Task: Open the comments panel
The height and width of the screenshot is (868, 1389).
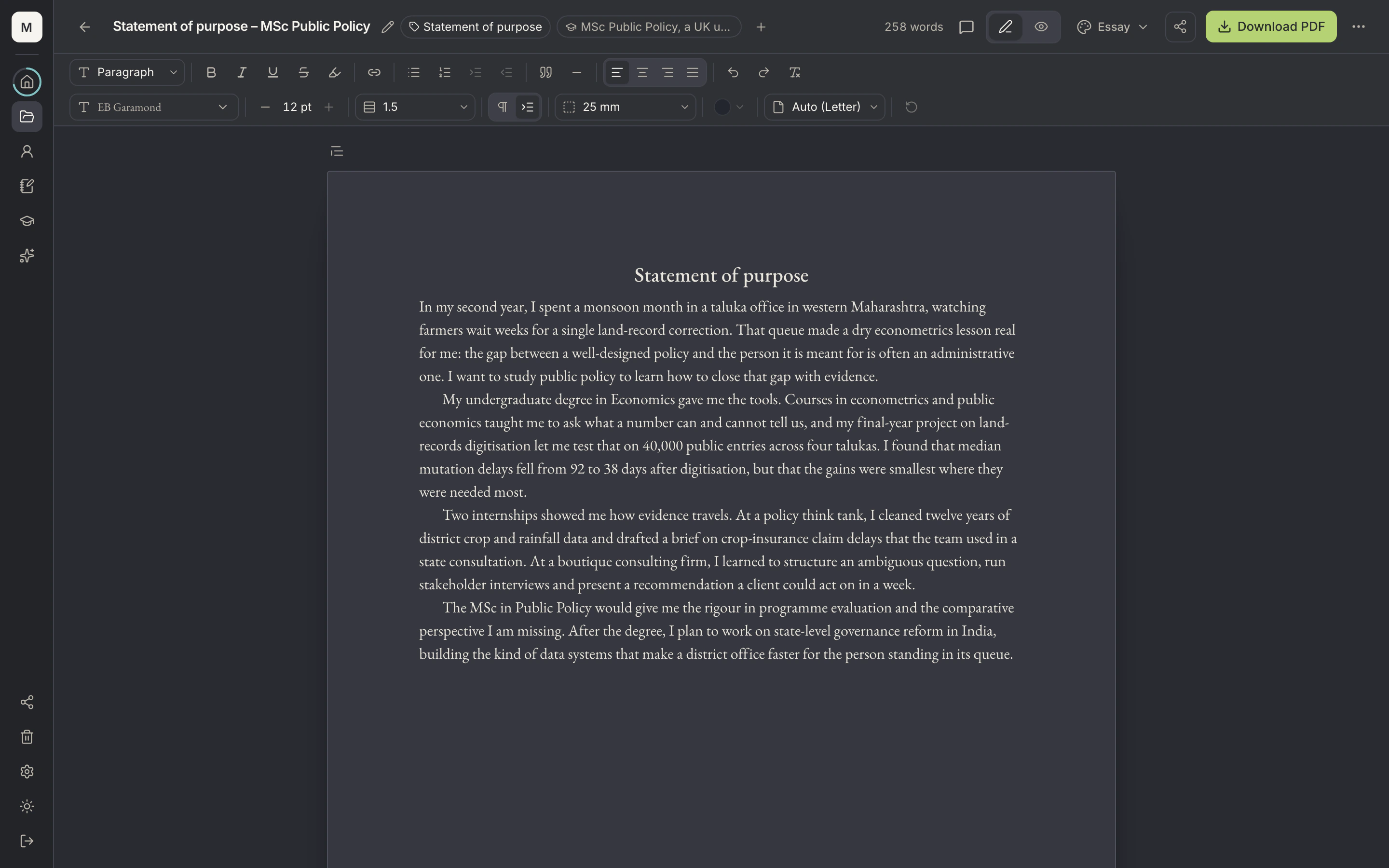Action: pos(967,27)
